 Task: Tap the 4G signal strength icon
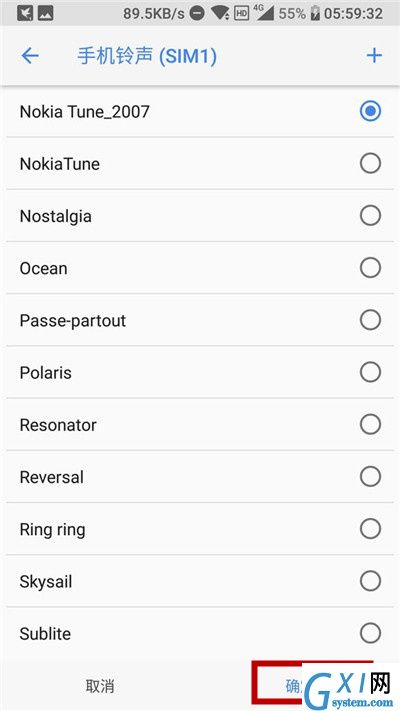(x=264, y=14)
